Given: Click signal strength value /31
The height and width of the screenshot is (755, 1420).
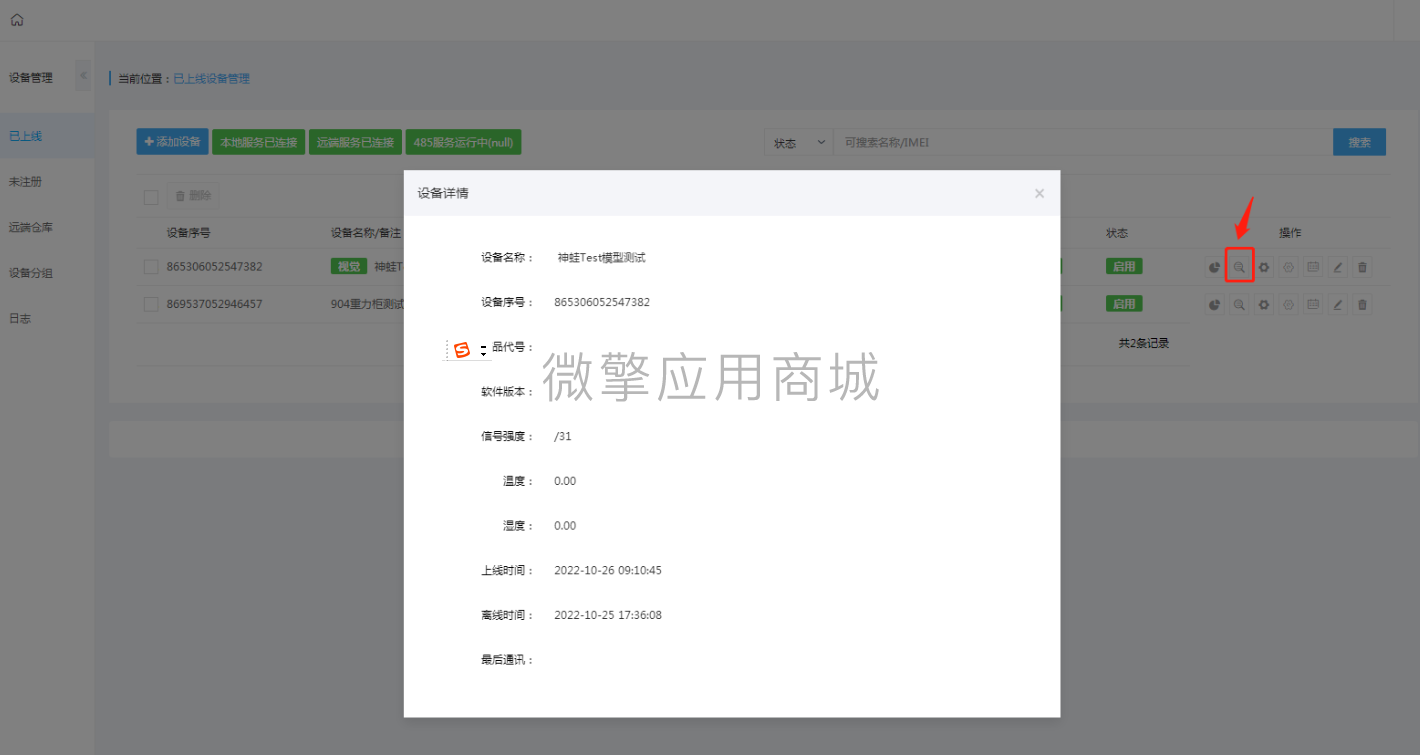Looking at the screenshot, I should 563,436.
